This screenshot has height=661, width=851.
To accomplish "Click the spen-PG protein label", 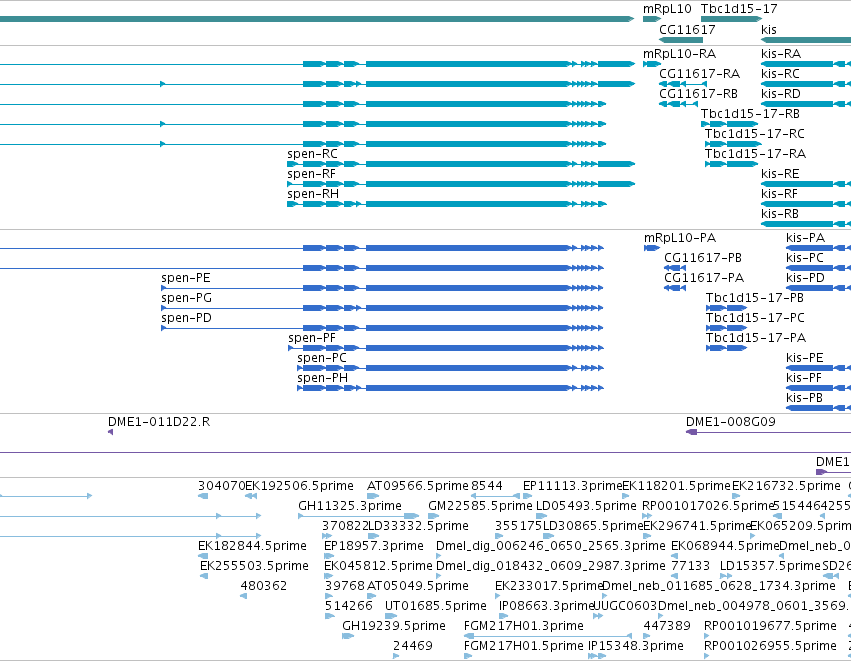I will click(187, 298).
